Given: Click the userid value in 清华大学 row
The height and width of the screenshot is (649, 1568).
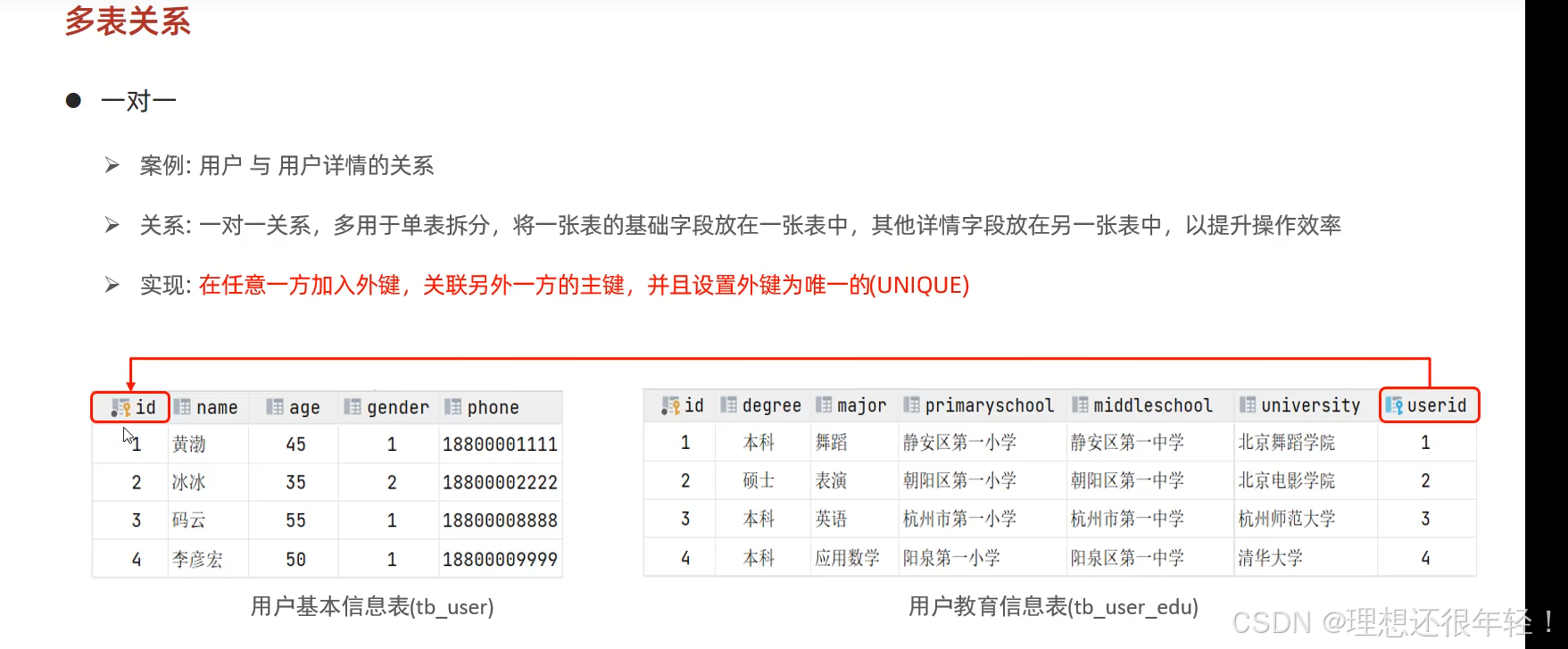Looking at the screenshot, I should tap(1425, 558).
